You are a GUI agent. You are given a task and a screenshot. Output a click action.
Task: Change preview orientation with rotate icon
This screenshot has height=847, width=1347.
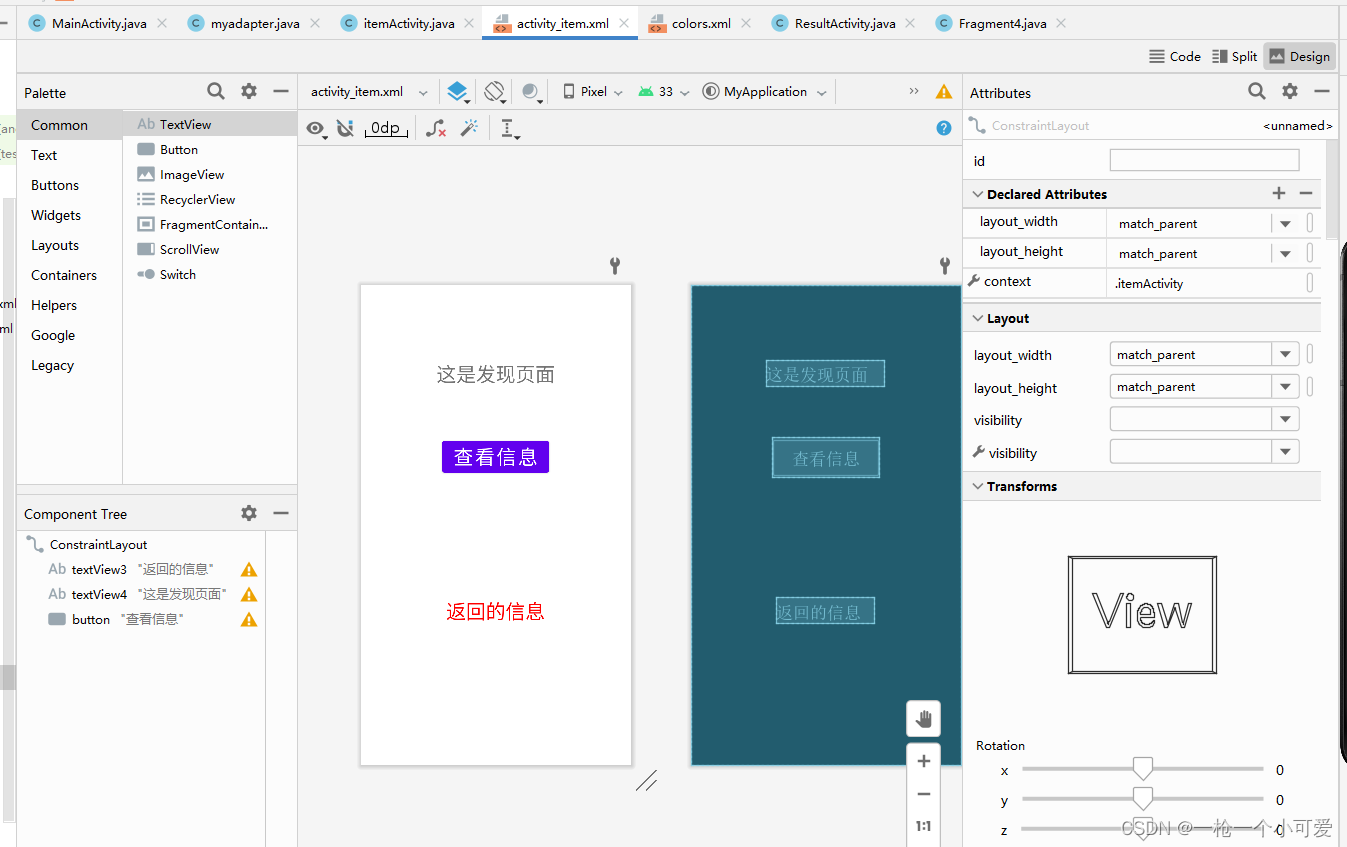point(494,91)
